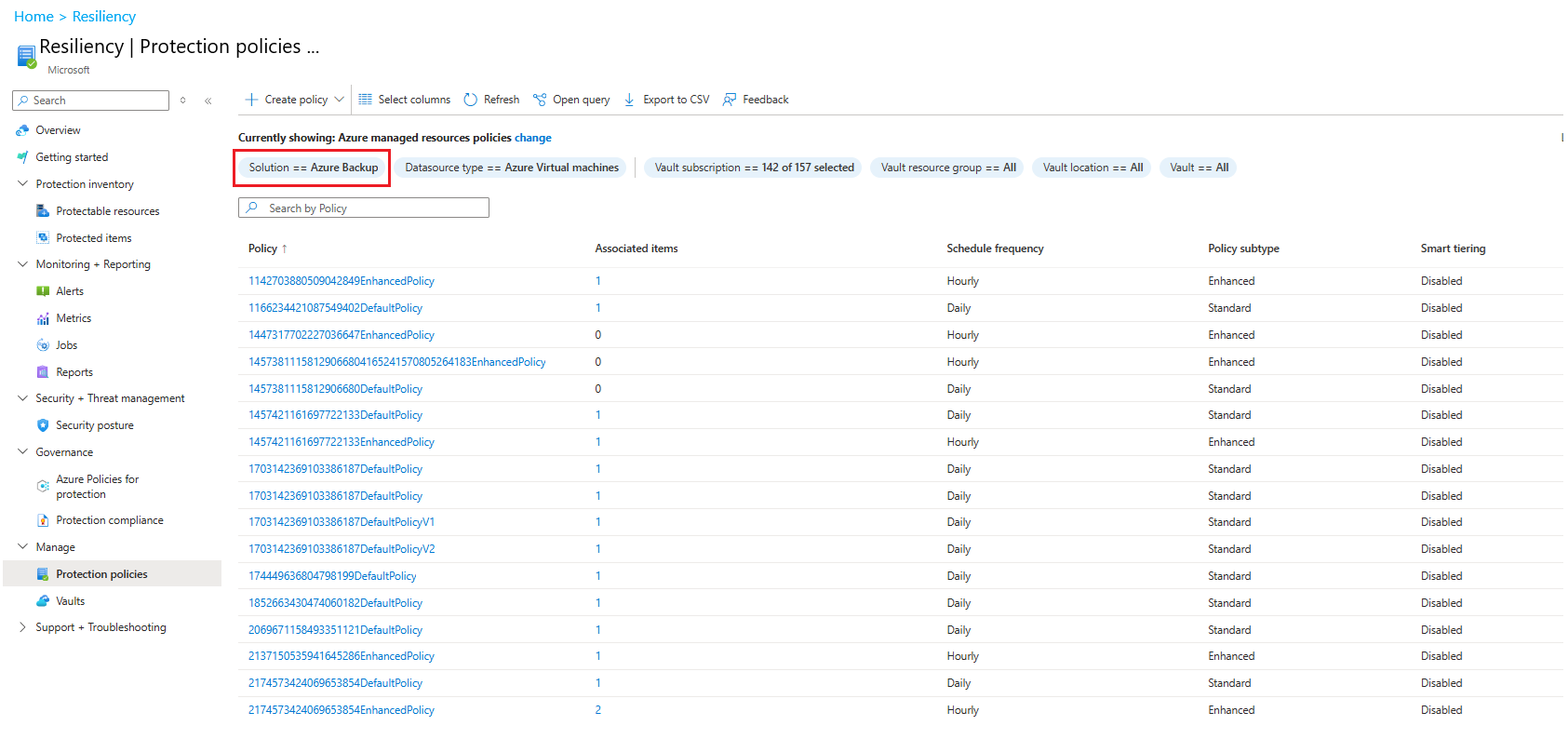Open the Vault location filter pill
The width and height of the screenshot is (1568, 739).
click(x=1092, y=168)
